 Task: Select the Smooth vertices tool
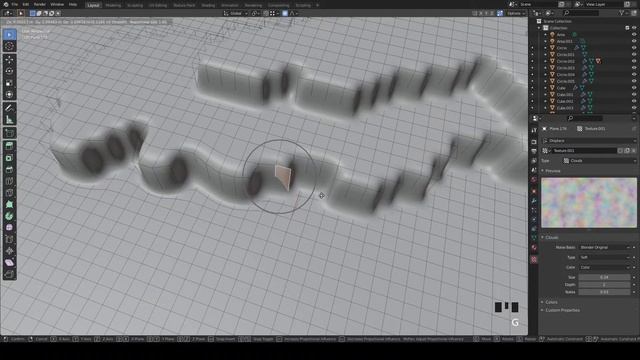pyautogui.click(x=9, y=227)
